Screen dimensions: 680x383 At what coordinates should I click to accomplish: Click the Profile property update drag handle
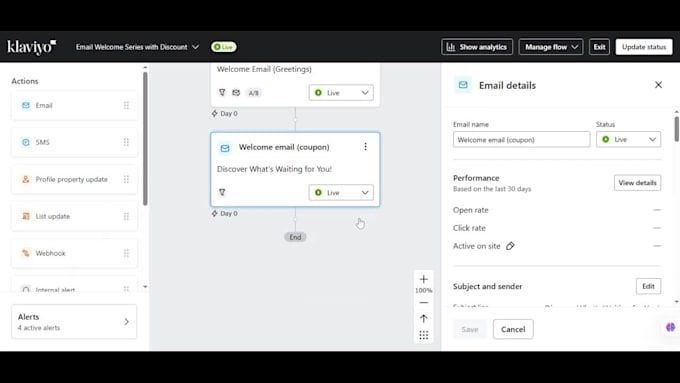pyautogui.click(x=126, y=179)
